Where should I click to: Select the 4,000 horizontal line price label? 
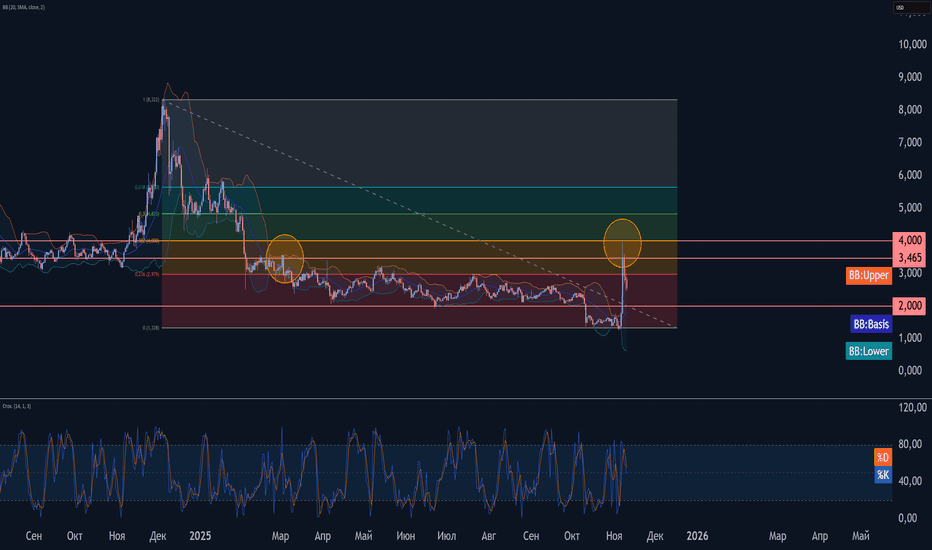pos(909,240)
